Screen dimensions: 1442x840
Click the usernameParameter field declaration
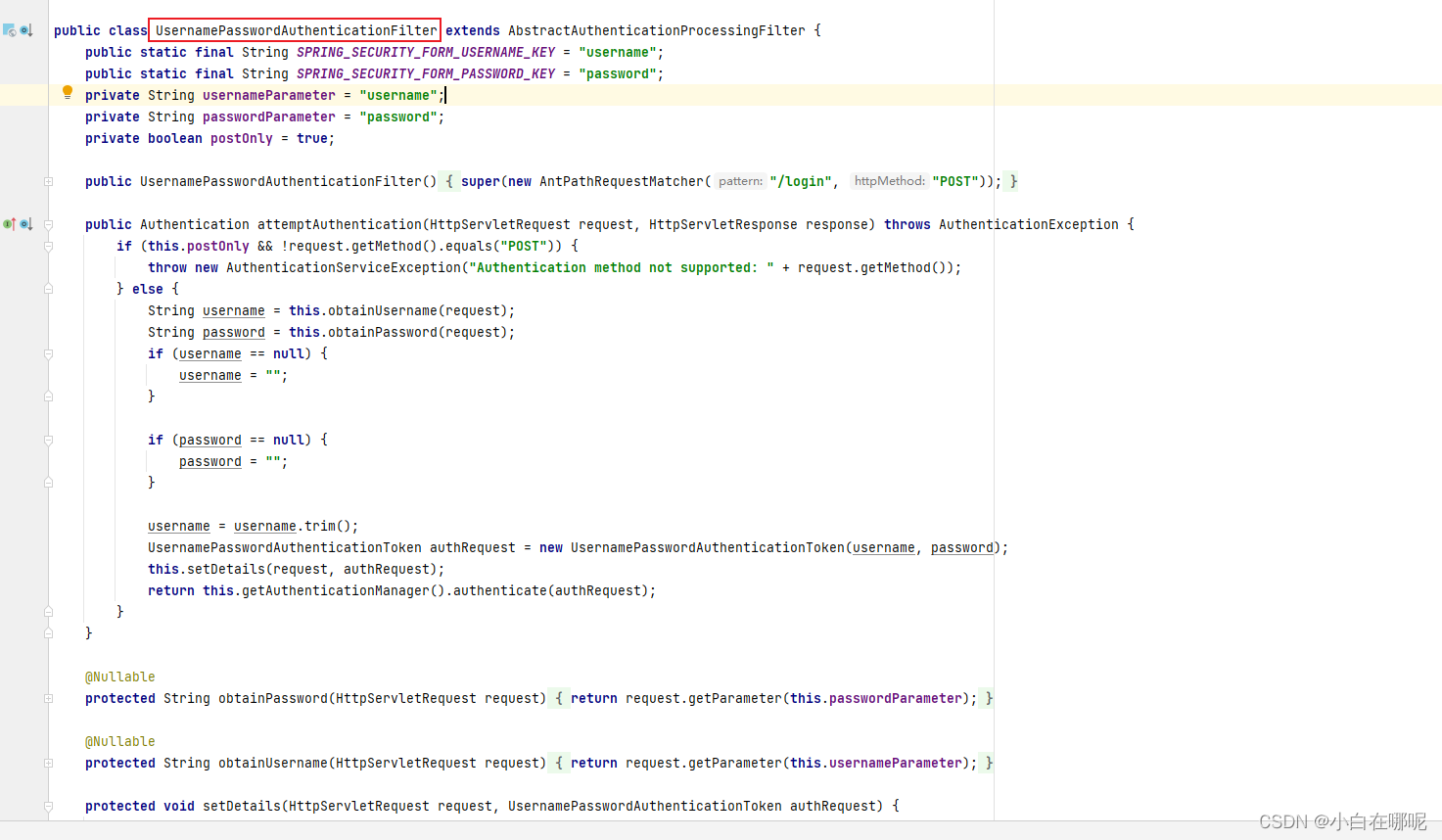pos(269,95)
